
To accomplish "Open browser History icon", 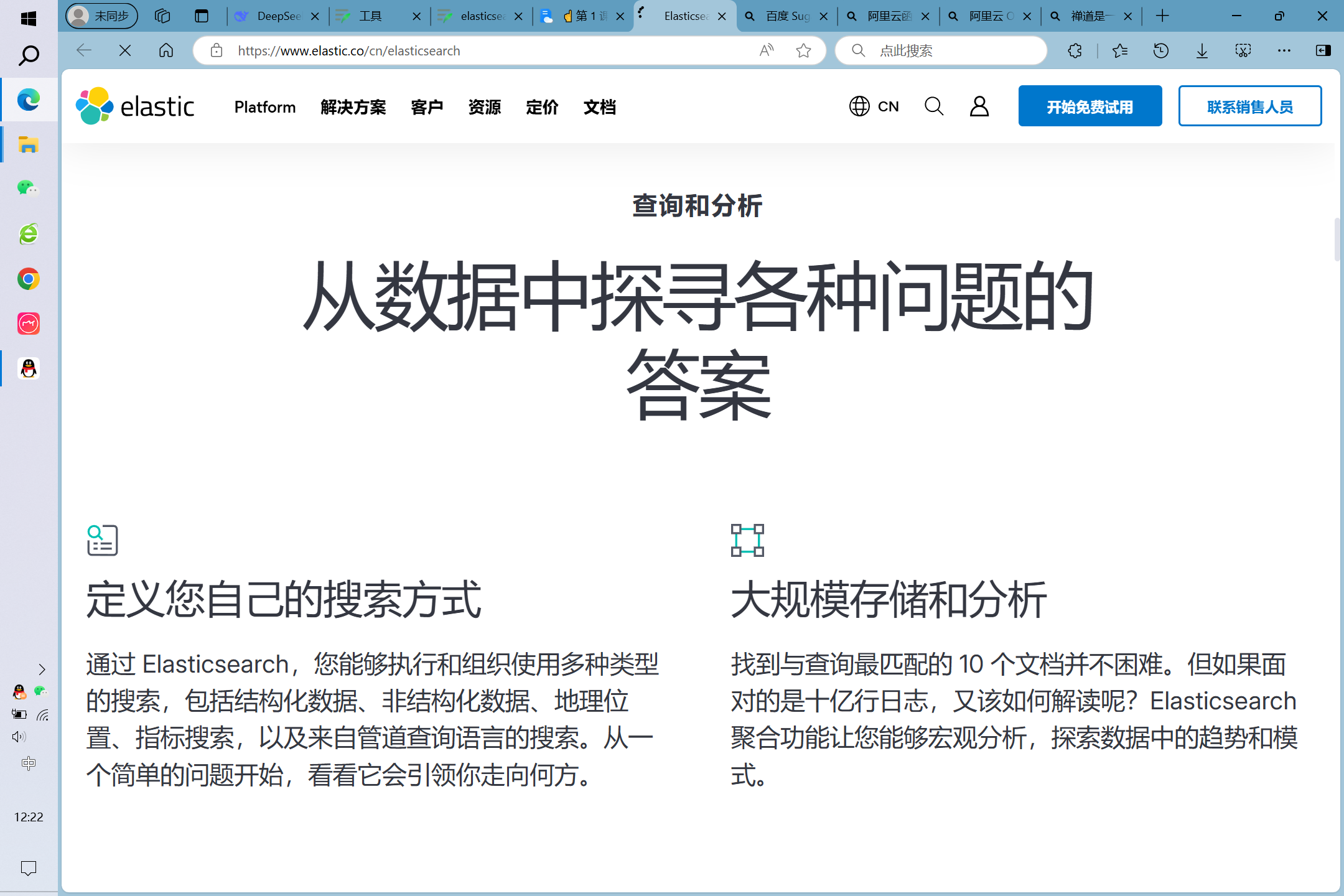I will pos(1160,50).
